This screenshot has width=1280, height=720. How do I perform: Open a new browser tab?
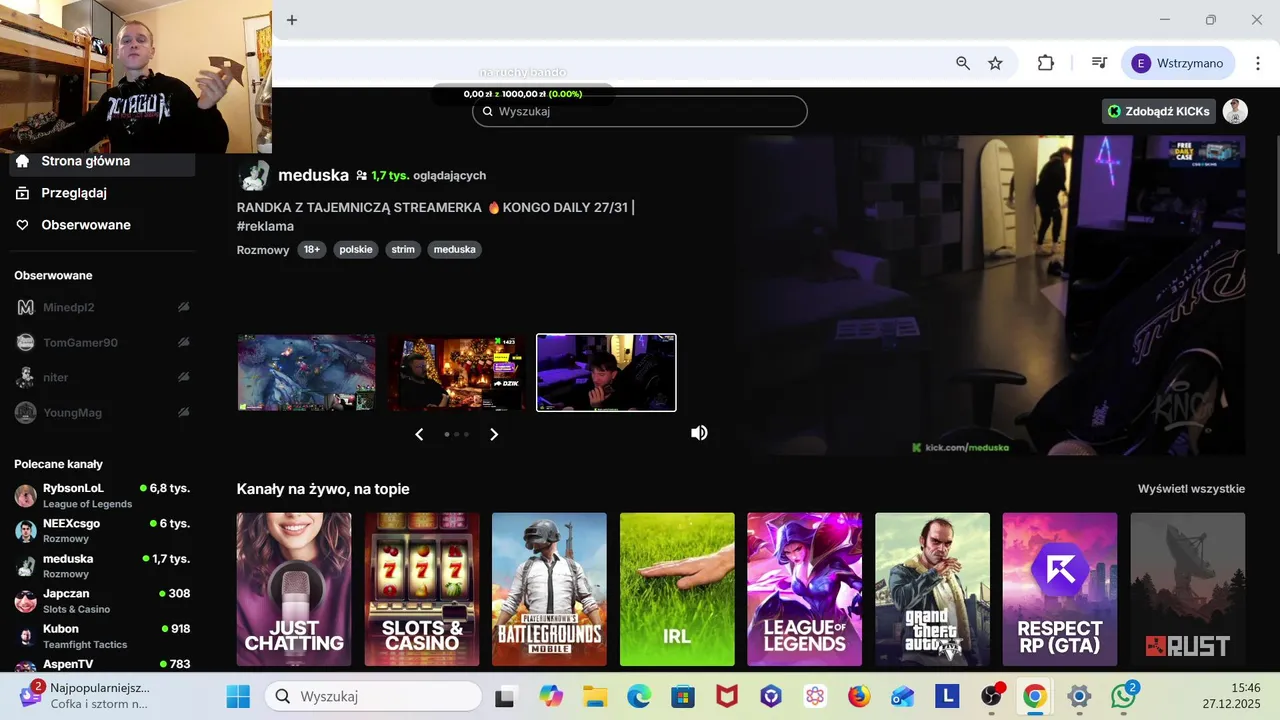292,20
